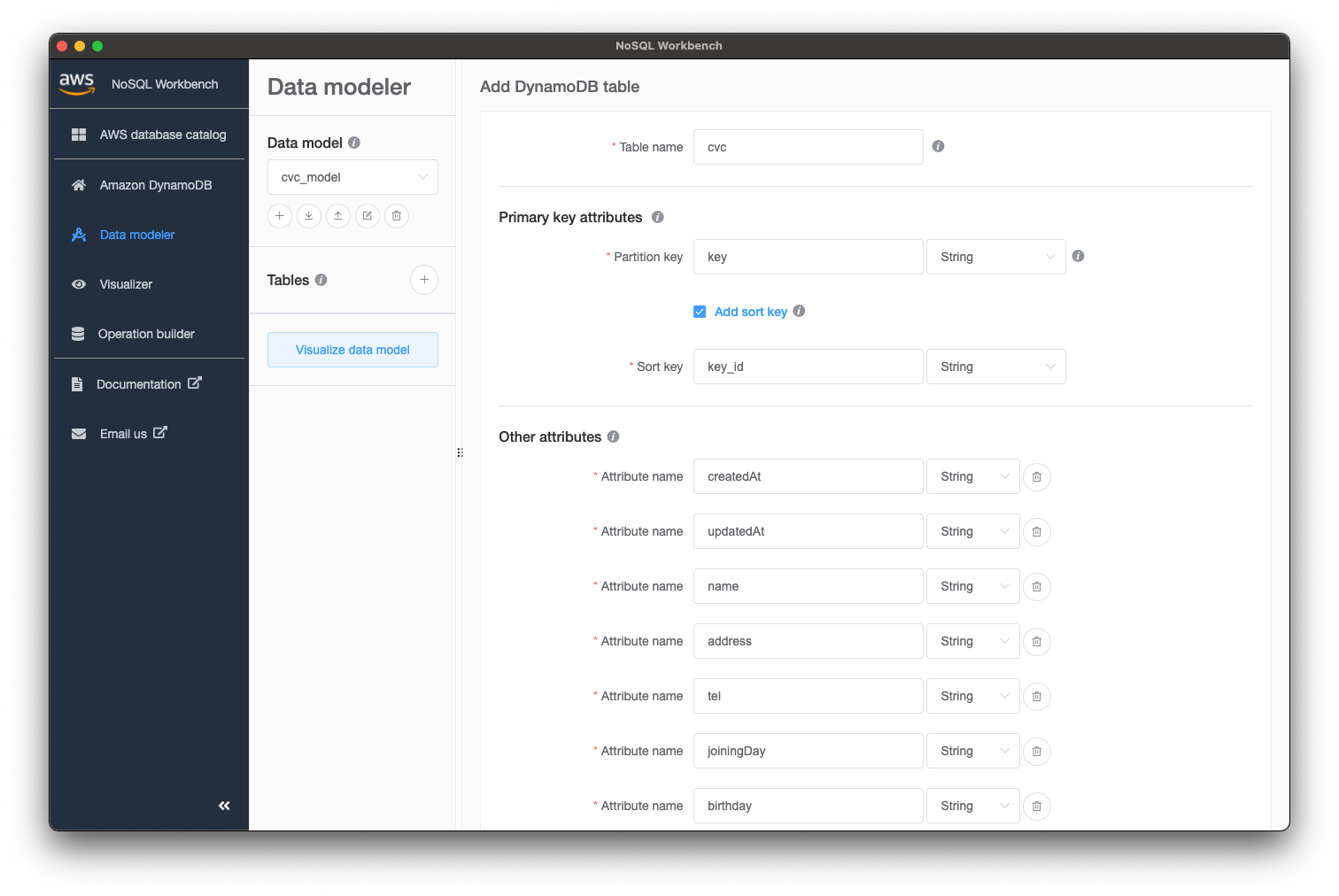Collapse the sidebar with double chevron icon
1339x896 pixels.
point(224,806)
